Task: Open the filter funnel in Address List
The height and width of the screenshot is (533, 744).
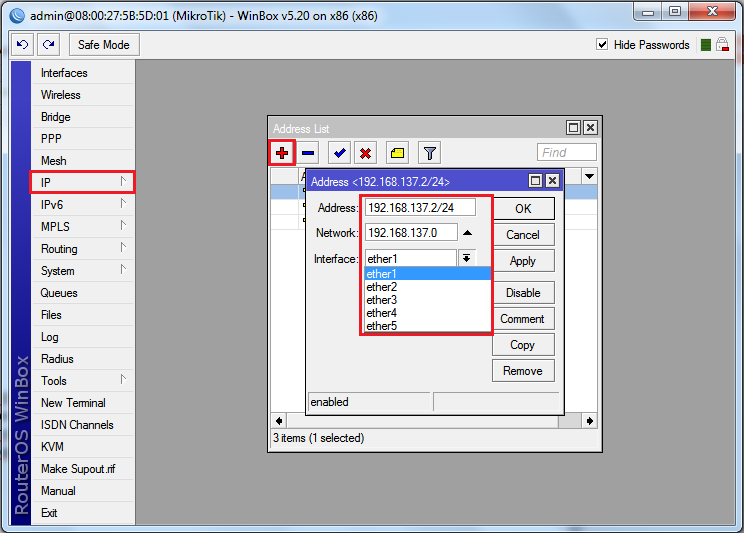Action: [x=430, y=153]
